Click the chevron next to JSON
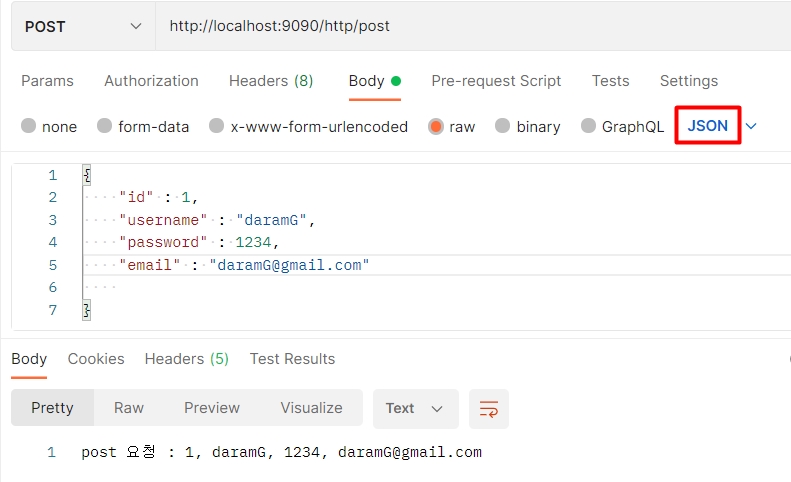 [x=751, y=126]
